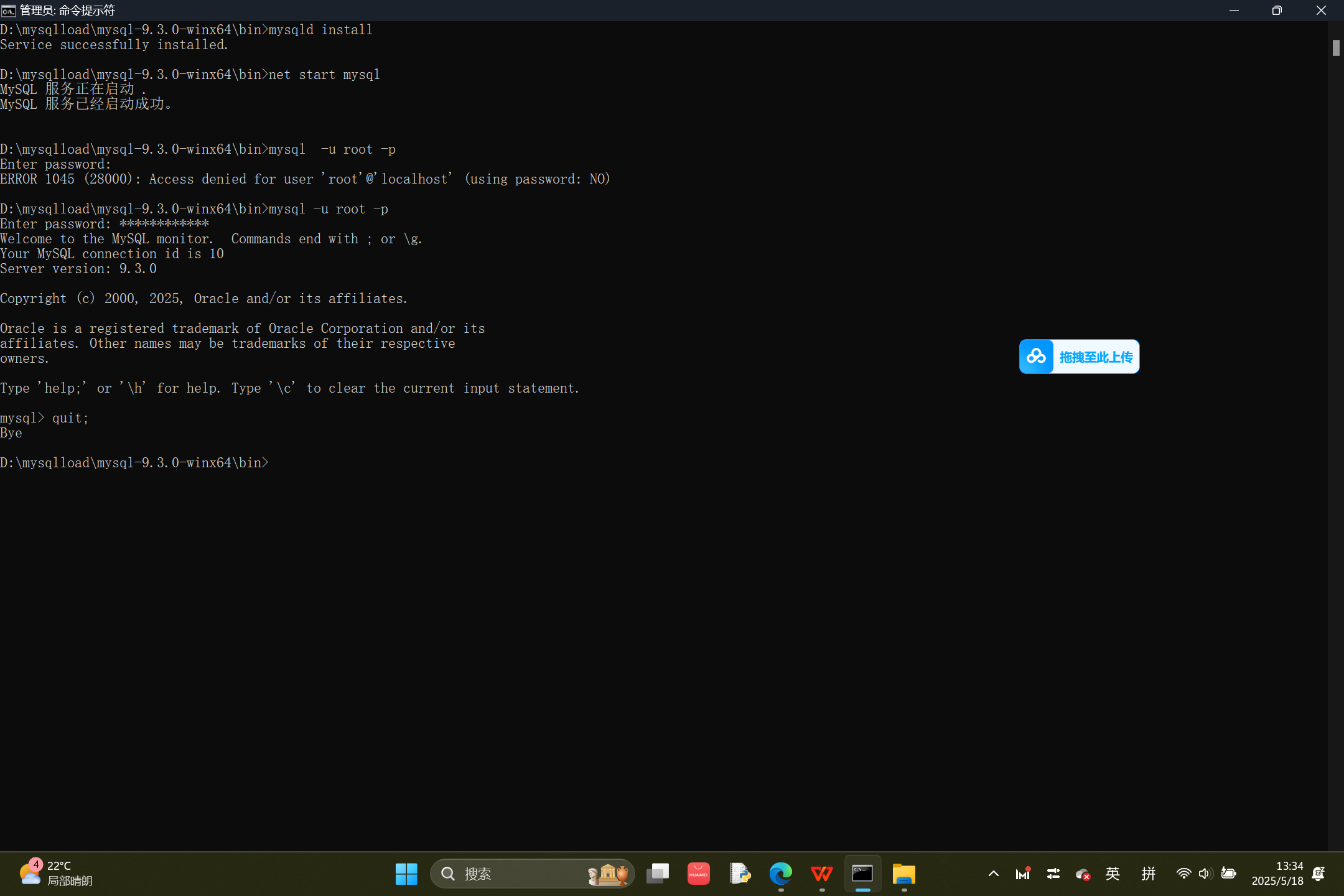The image size is (1344, 896).
Task: Expand the weather widget showing 22°C
Action: click(x=56, y=872)
